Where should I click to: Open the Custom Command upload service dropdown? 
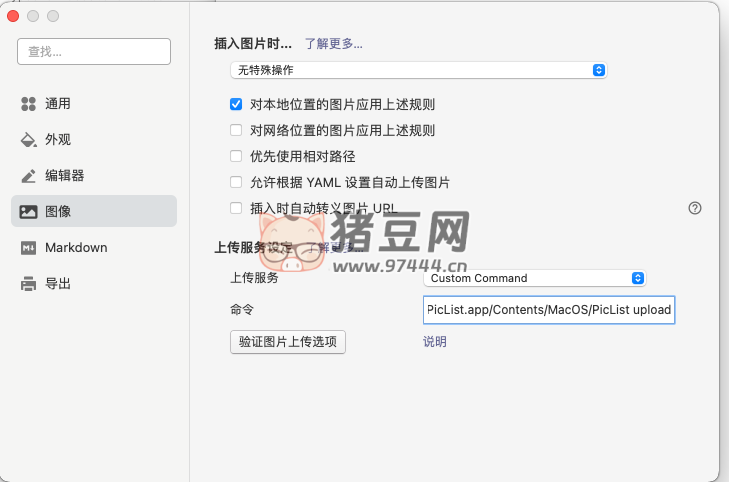(x=534, y=278)
